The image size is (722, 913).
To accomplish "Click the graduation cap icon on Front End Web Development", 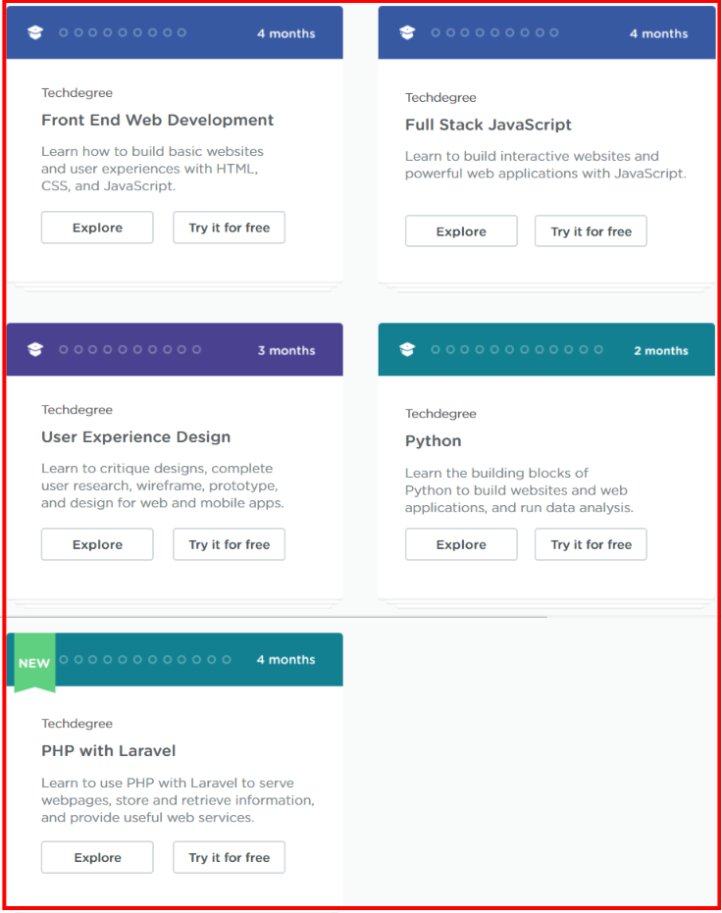I will pyautogui.click(x=37, y=31).
